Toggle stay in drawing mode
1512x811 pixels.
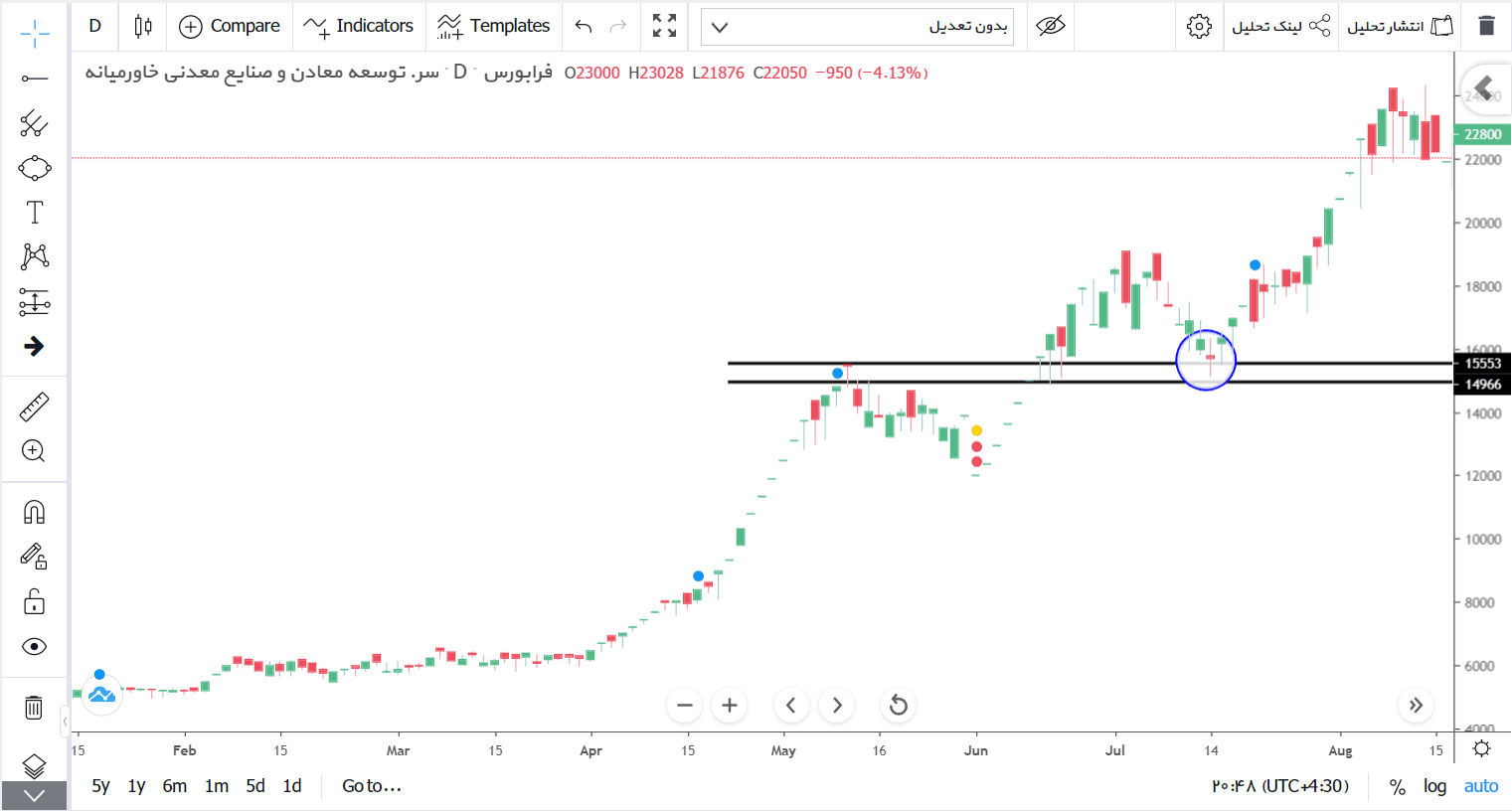pos(34,557)
